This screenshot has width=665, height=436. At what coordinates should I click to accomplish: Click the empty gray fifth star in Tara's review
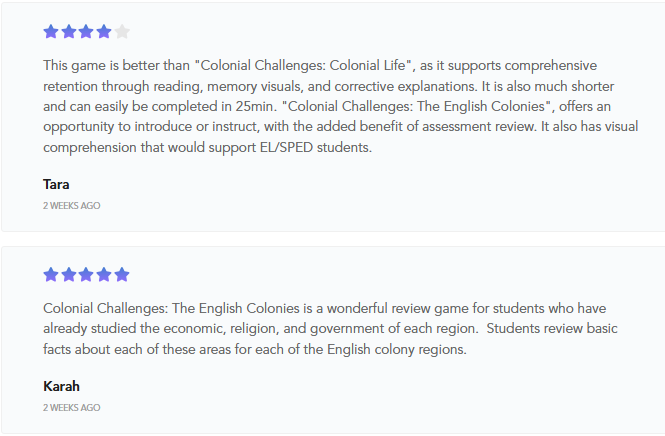122,32
